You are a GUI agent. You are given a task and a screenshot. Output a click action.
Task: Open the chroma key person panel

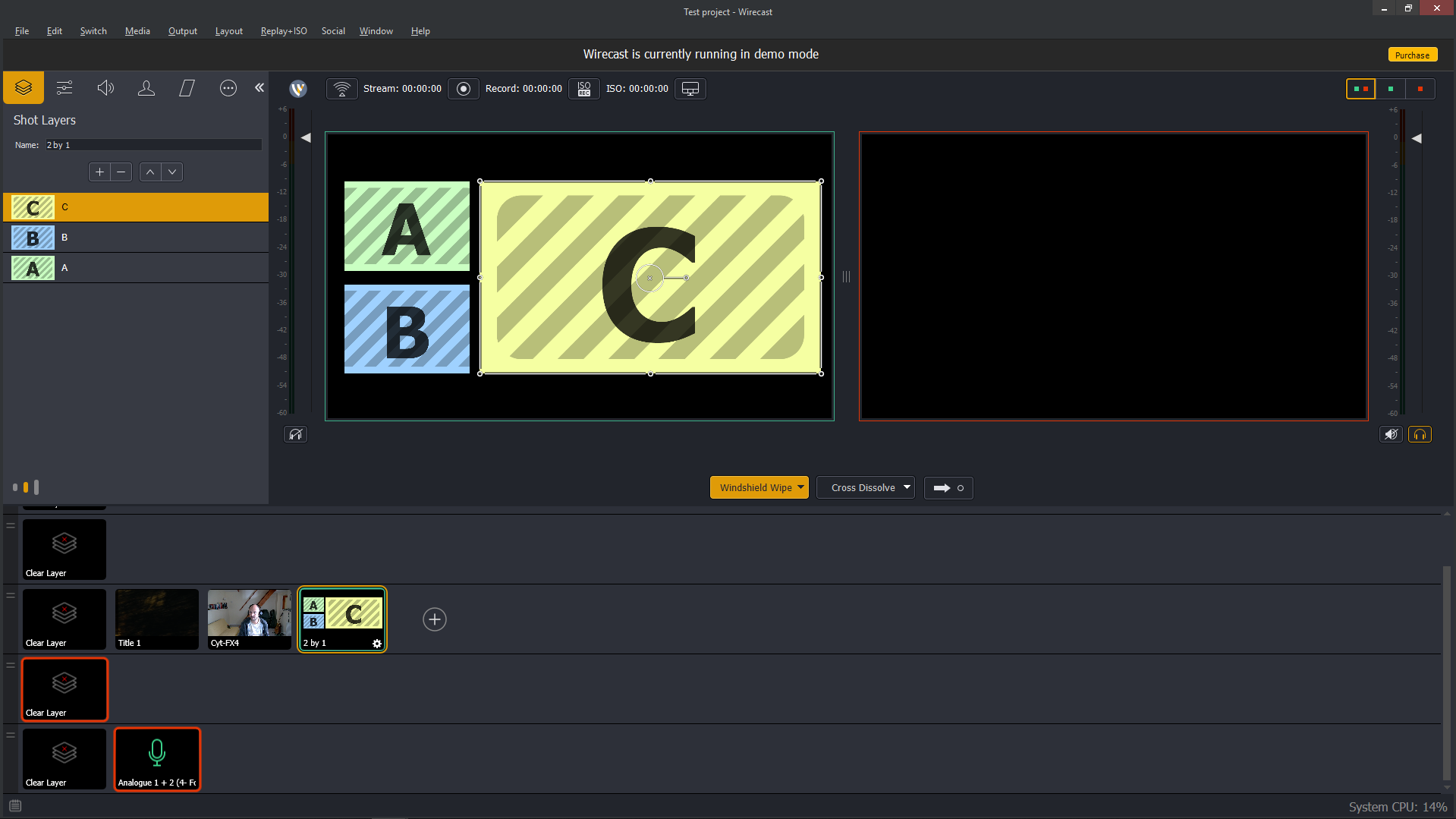(x=146, y=88)
